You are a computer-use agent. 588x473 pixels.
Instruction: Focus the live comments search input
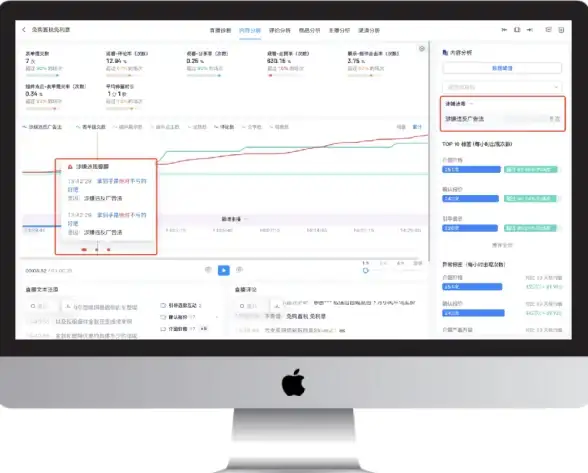(x=252, y=306)
